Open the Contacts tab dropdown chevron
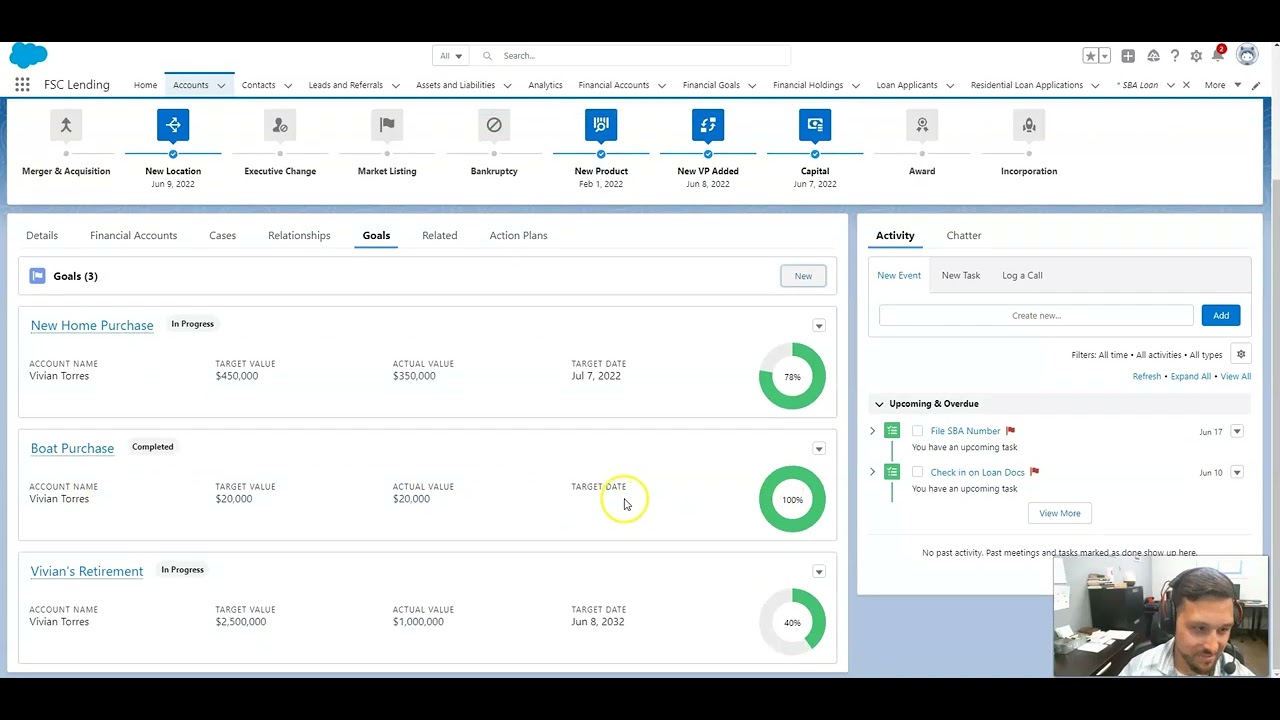This screenshot has height=720, width=1280. 288,85
